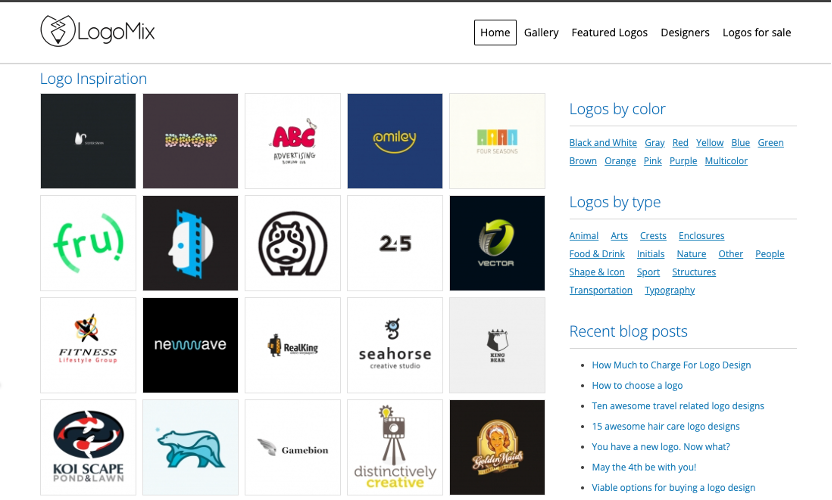Browse People type logos
This screenshot has width=832, height=500.
tap(769, 254)
